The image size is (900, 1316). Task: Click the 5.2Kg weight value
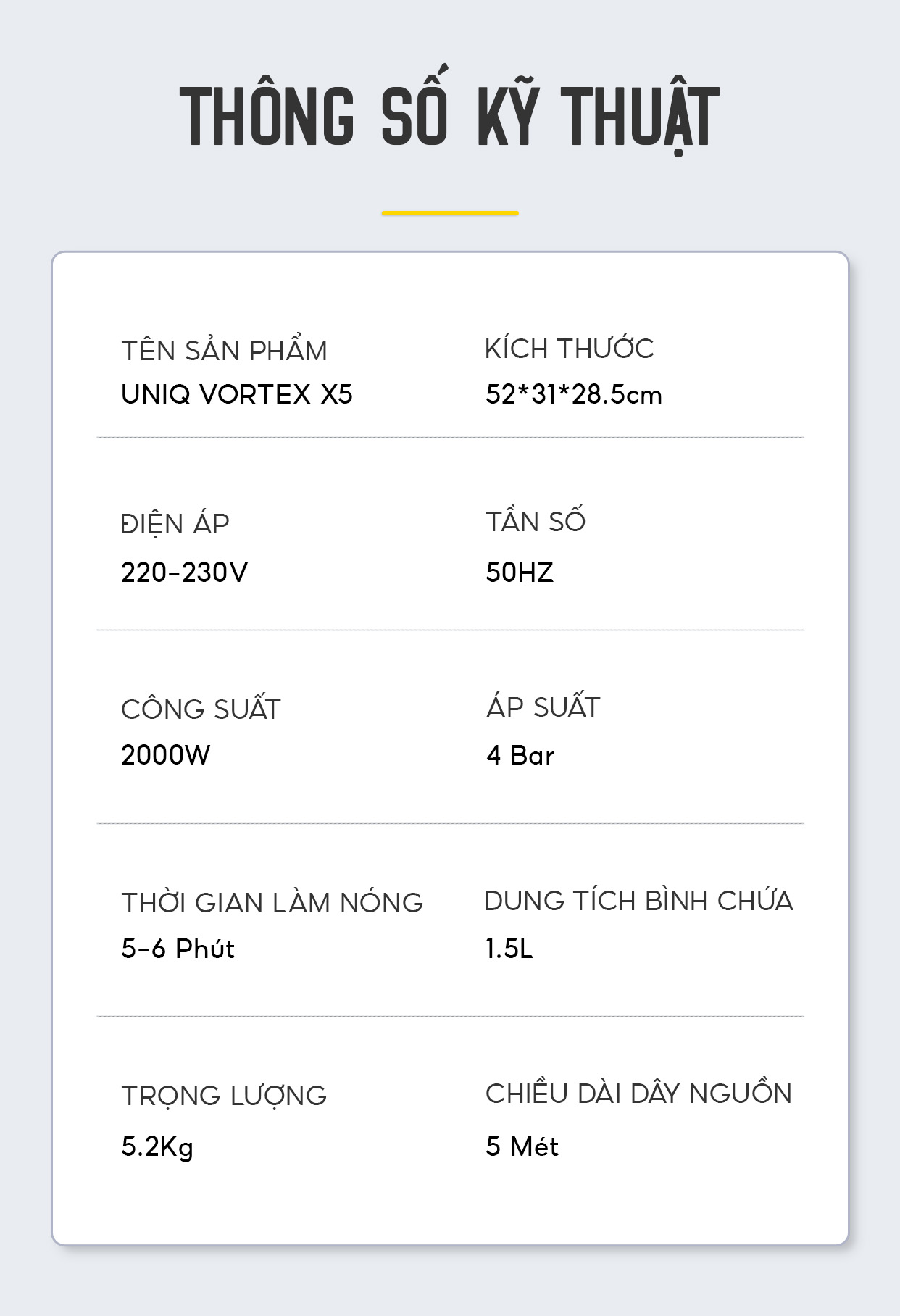point(157,1147)
